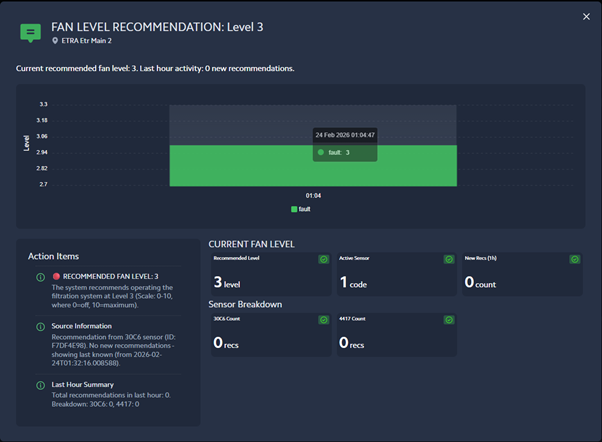Click info icon beside Source Information
602x442 pixels.
(x=40, y=326)
